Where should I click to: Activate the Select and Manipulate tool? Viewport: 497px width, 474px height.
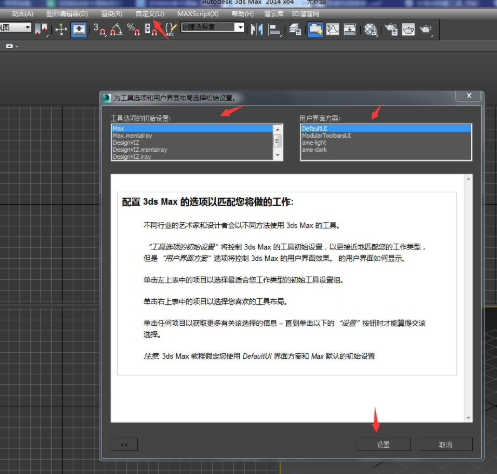point(61,29)
